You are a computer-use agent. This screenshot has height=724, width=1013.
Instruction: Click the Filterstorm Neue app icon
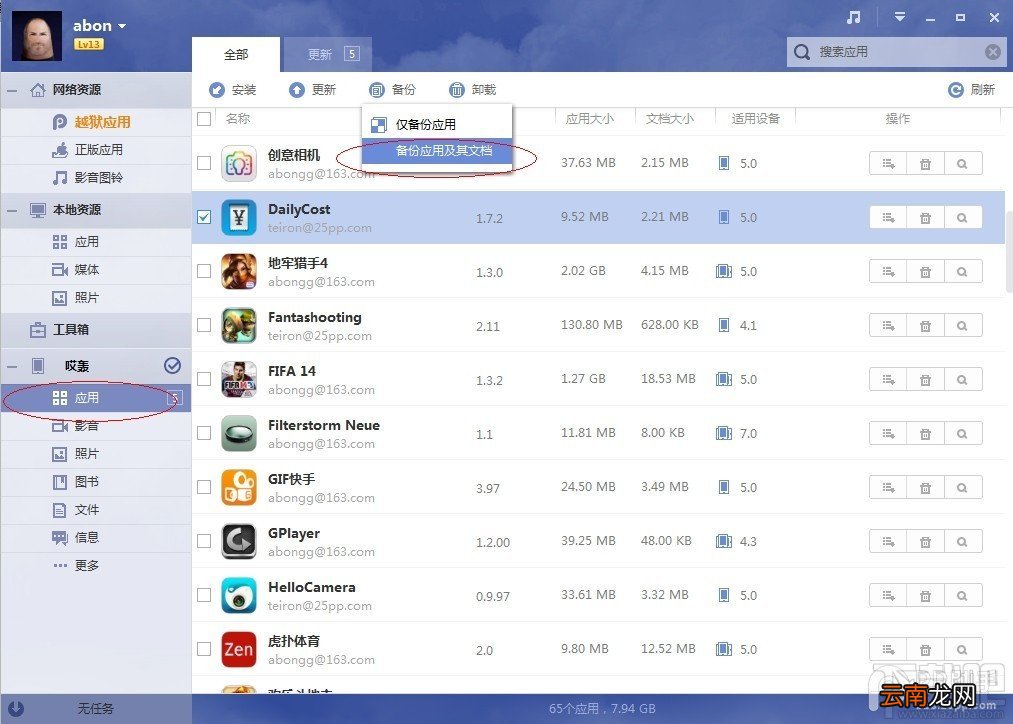[x=239, y=433]
